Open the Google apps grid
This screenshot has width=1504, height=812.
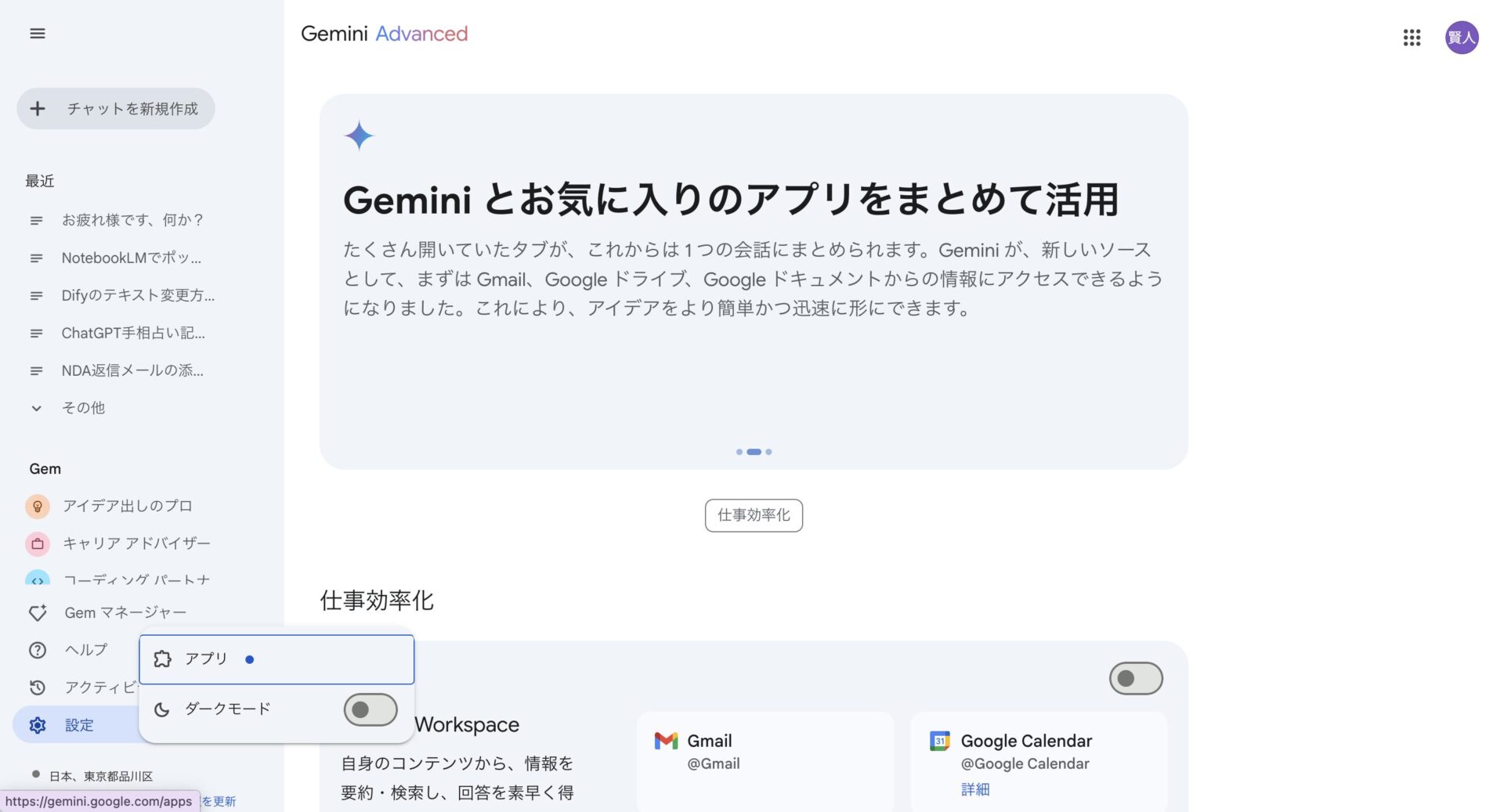pos(1412,38)
